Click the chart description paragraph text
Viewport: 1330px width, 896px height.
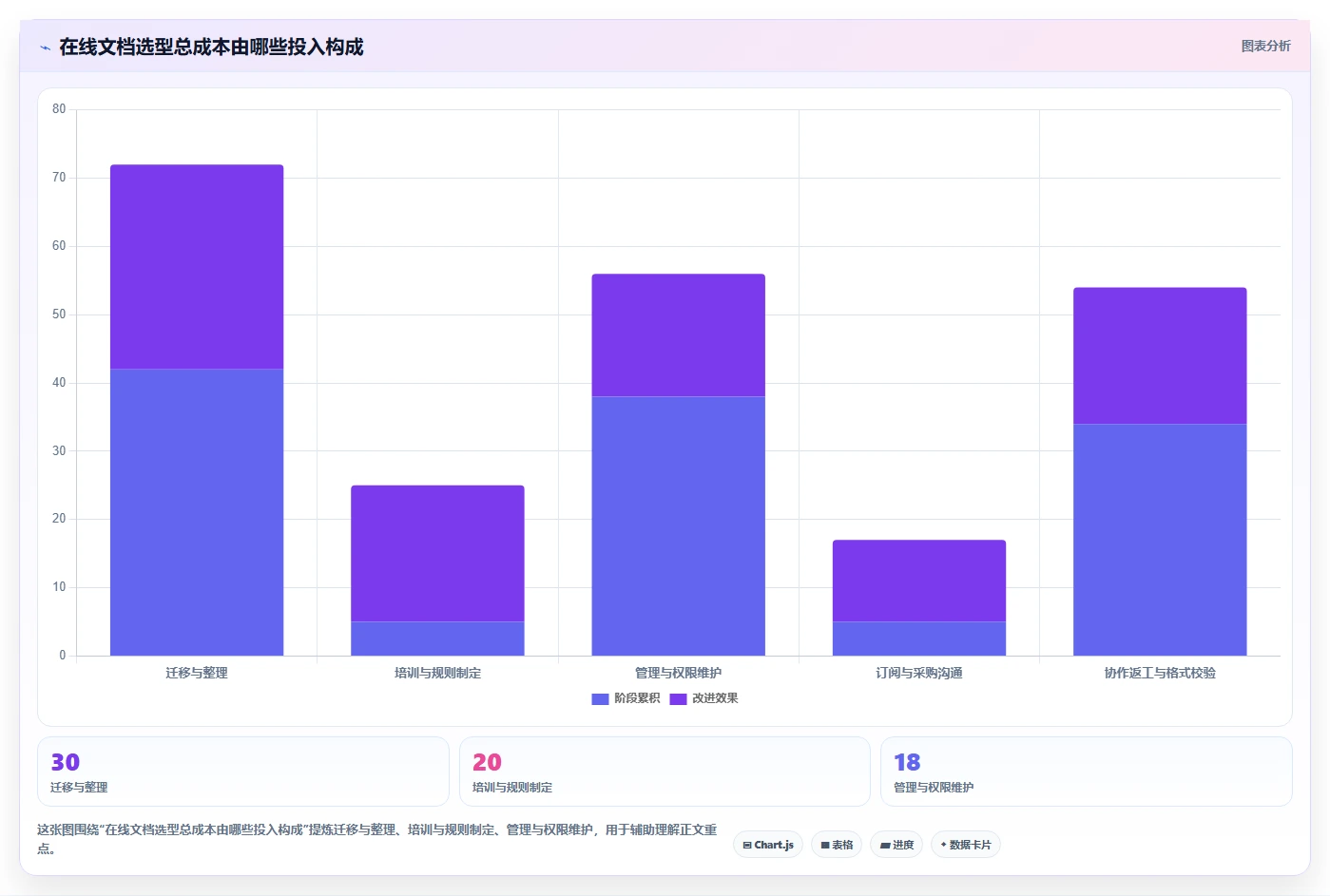(377, 839)
